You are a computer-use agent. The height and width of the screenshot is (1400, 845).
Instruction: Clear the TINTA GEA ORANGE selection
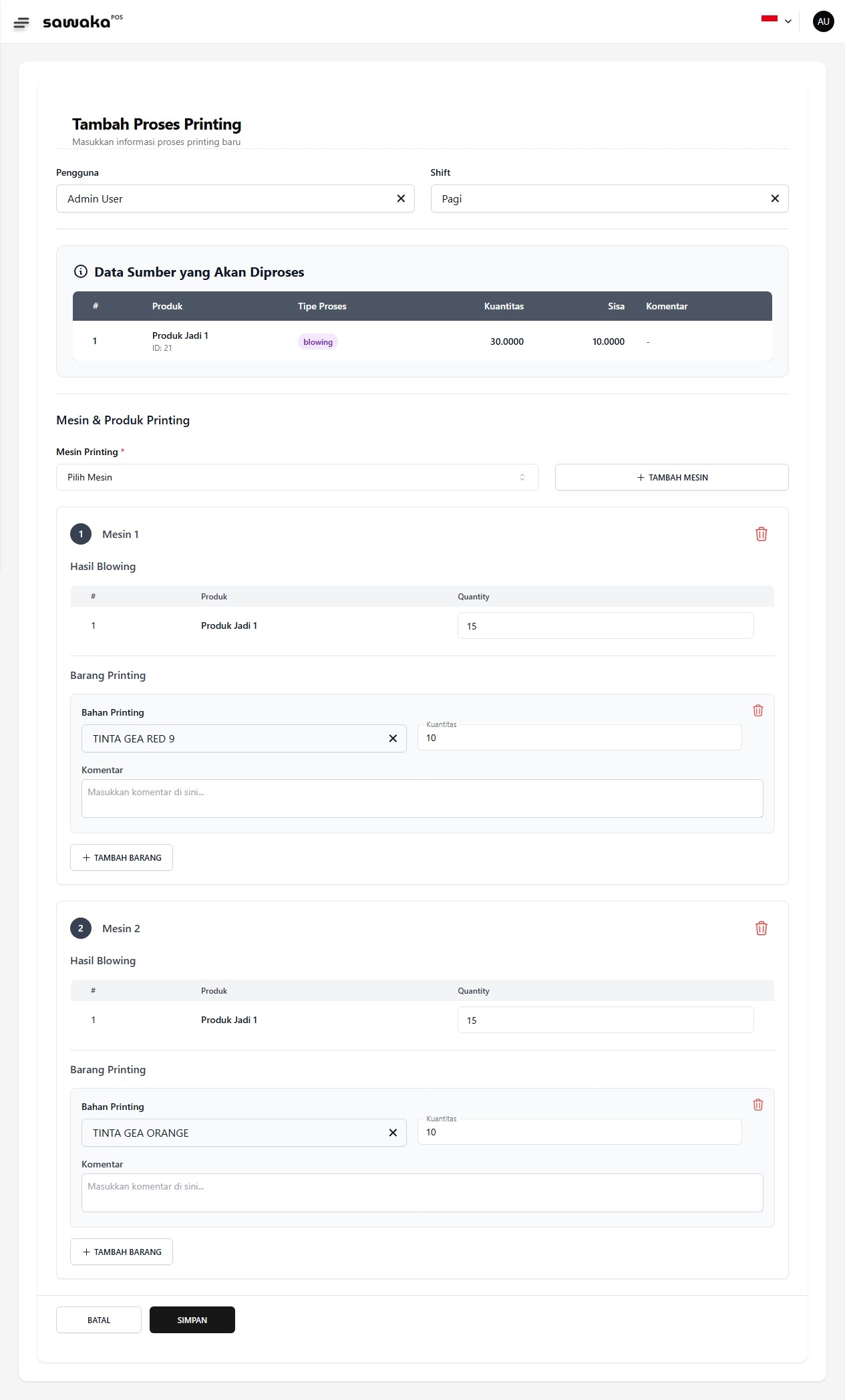[x=393, y=1133]
